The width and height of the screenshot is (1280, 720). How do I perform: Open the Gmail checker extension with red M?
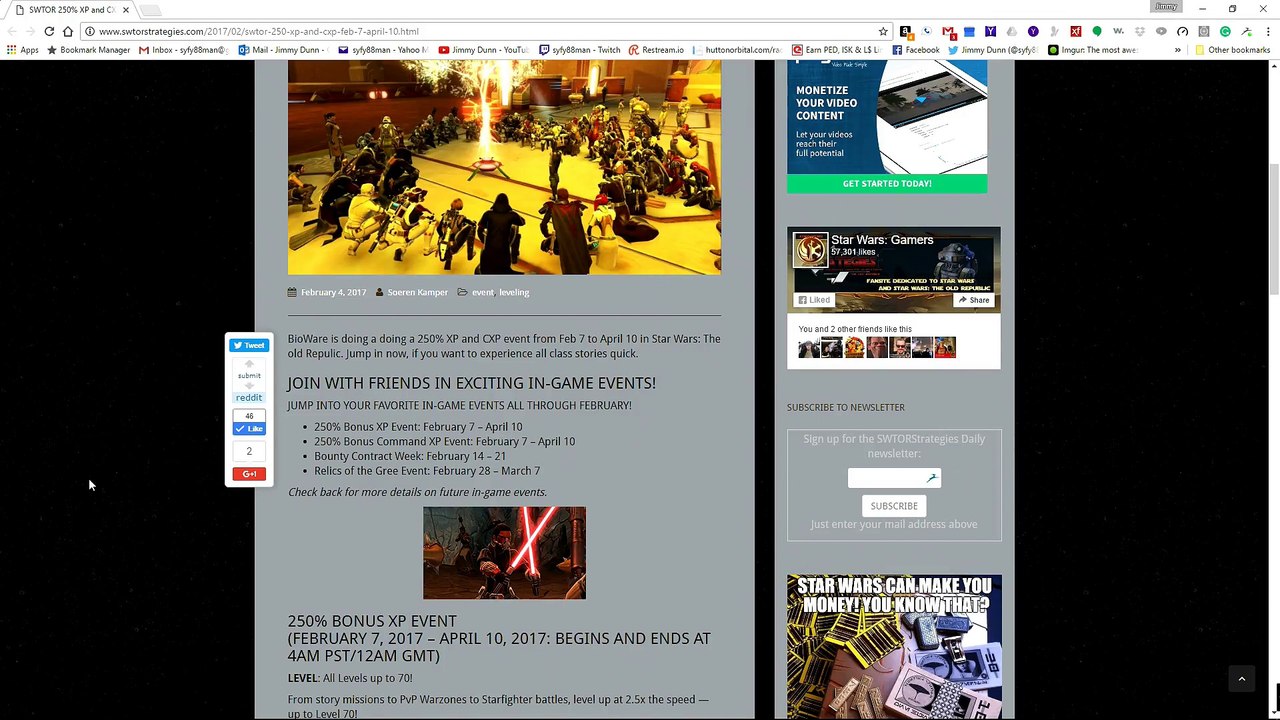coord(948,31)
